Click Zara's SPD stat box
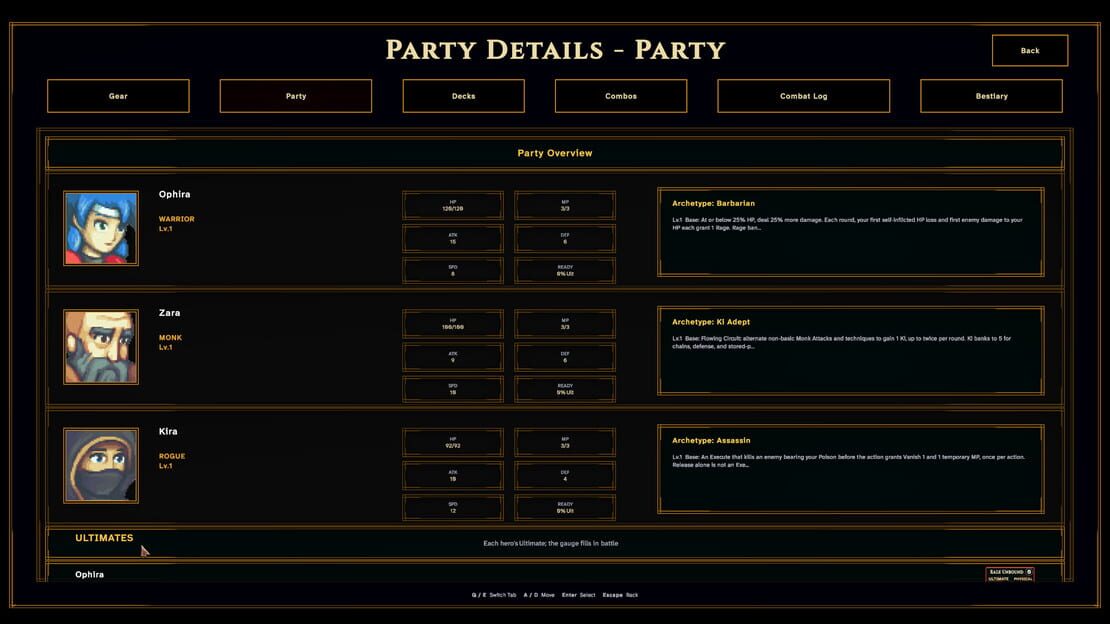Viewport: 1110px width, 624px height. click(x=453, y=389)
